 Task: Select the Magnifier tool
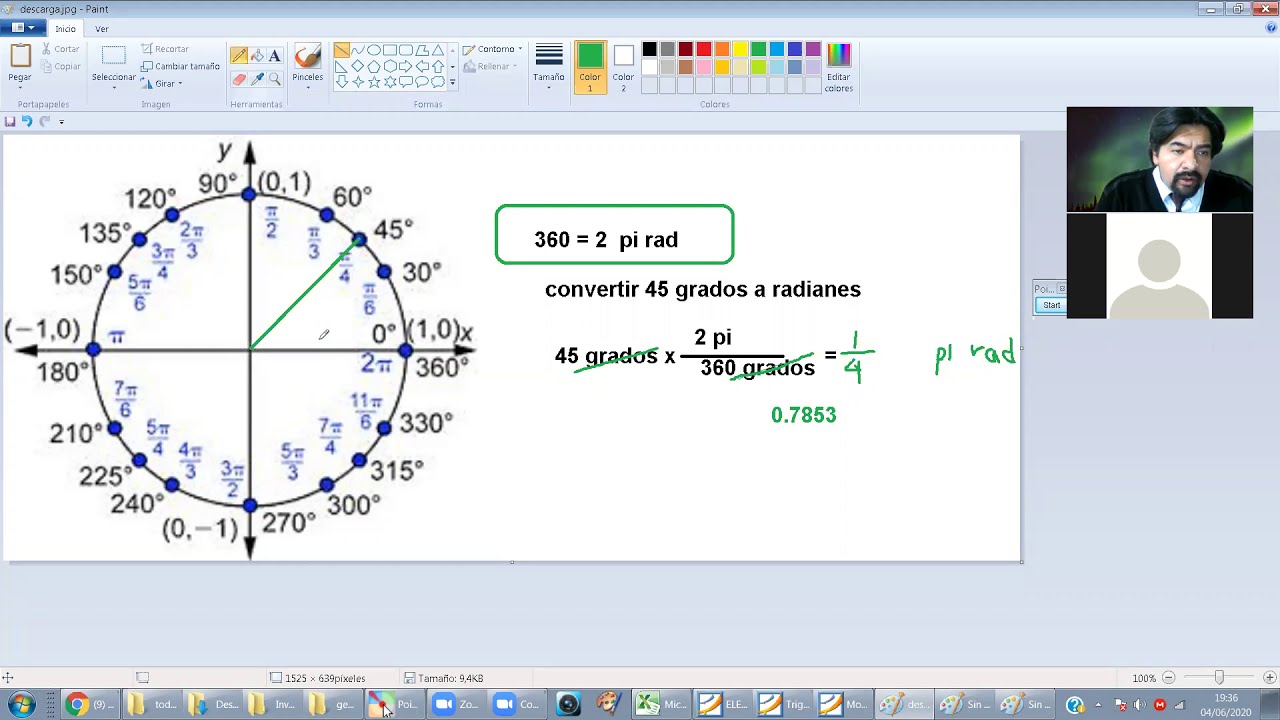pyautogui.click(x=275, y=79)
